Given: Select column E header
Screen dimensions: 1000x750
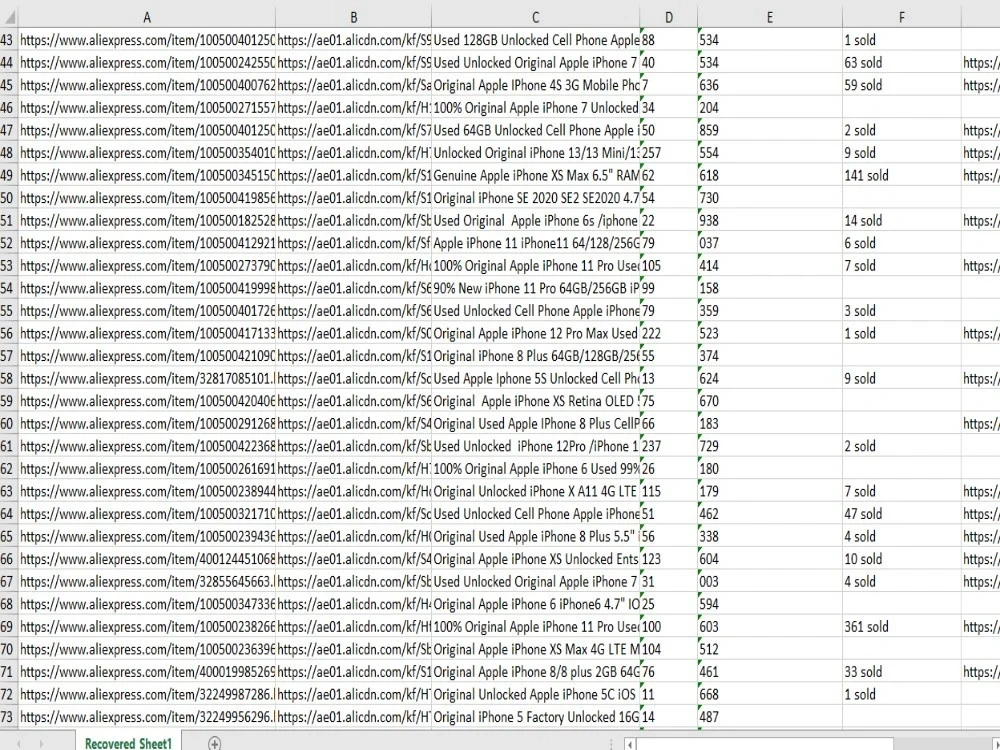Looking at the screenshot, I should pos(770,17).
